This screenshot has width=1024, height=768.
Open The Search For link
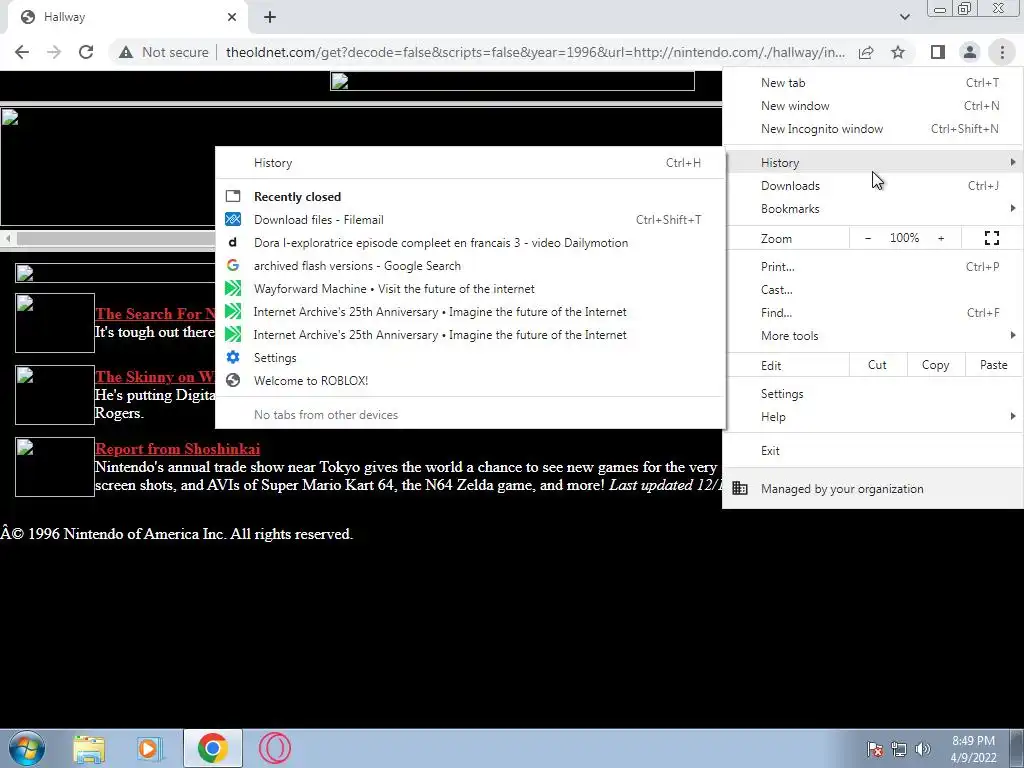point(155,313)
